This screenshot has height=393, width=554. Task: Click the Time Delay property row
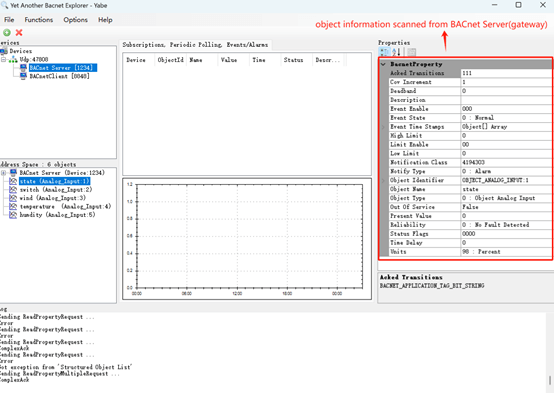470,243
